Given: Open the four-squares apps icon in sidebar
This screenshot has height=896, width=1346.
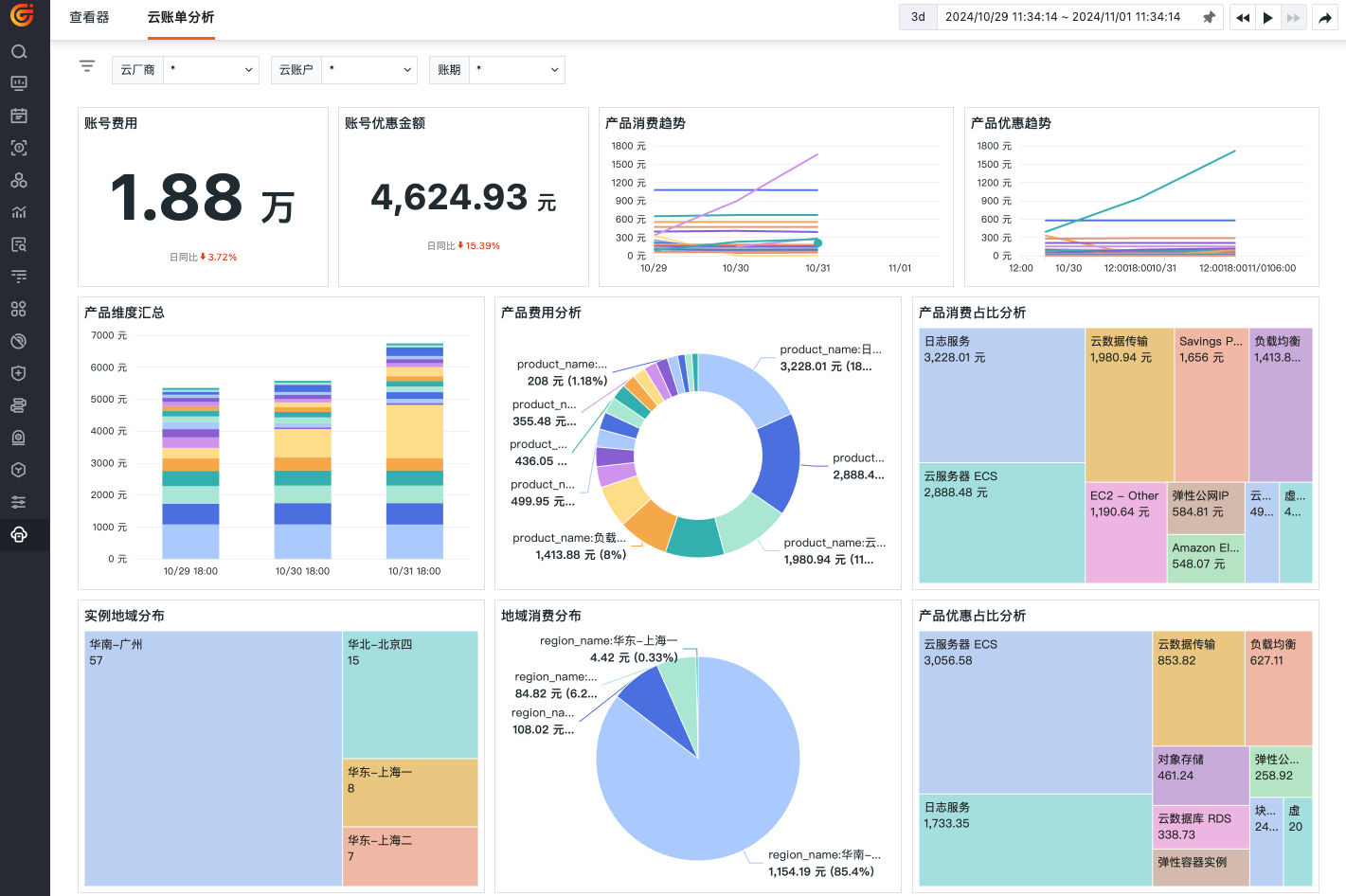Looking at the screenshot, I should point(19,309).
